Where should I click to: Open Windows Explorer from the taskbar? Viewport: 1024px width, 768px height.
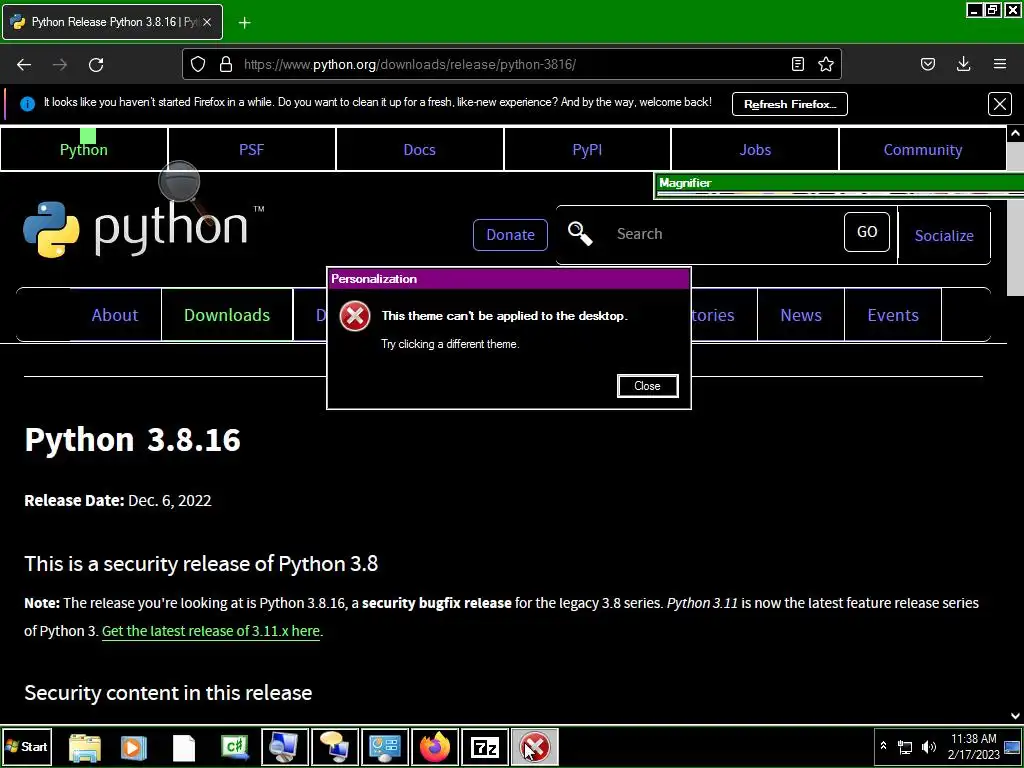point(85,747)
